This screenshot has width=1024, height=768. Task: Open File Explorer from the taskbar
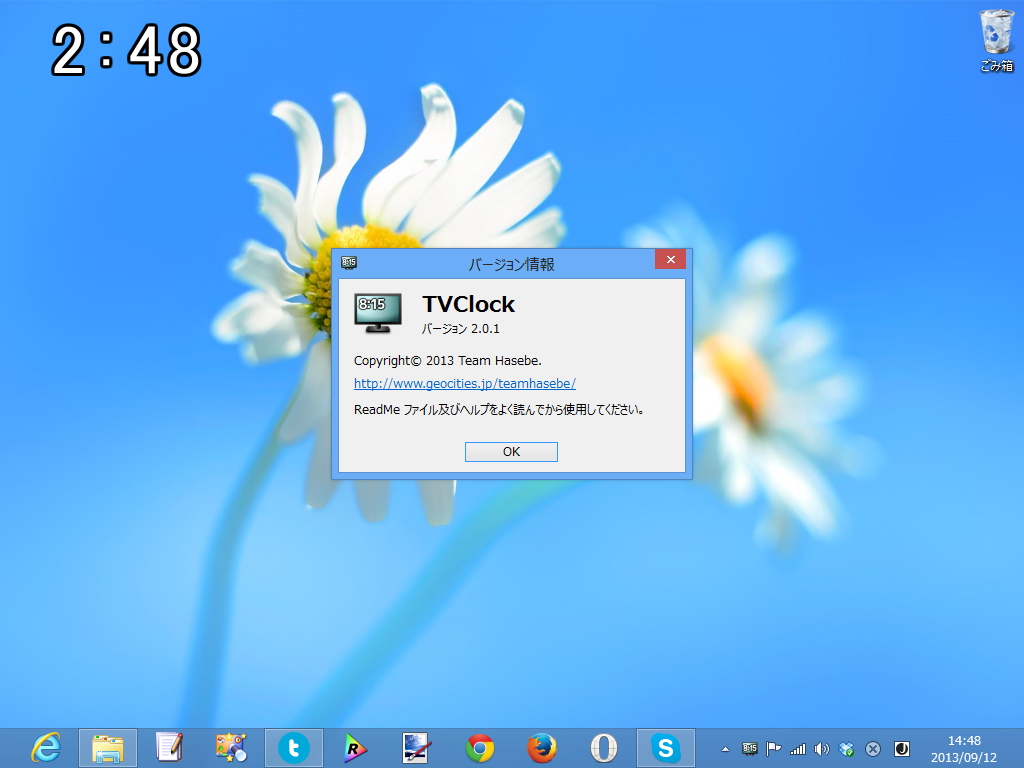(105, 748)
